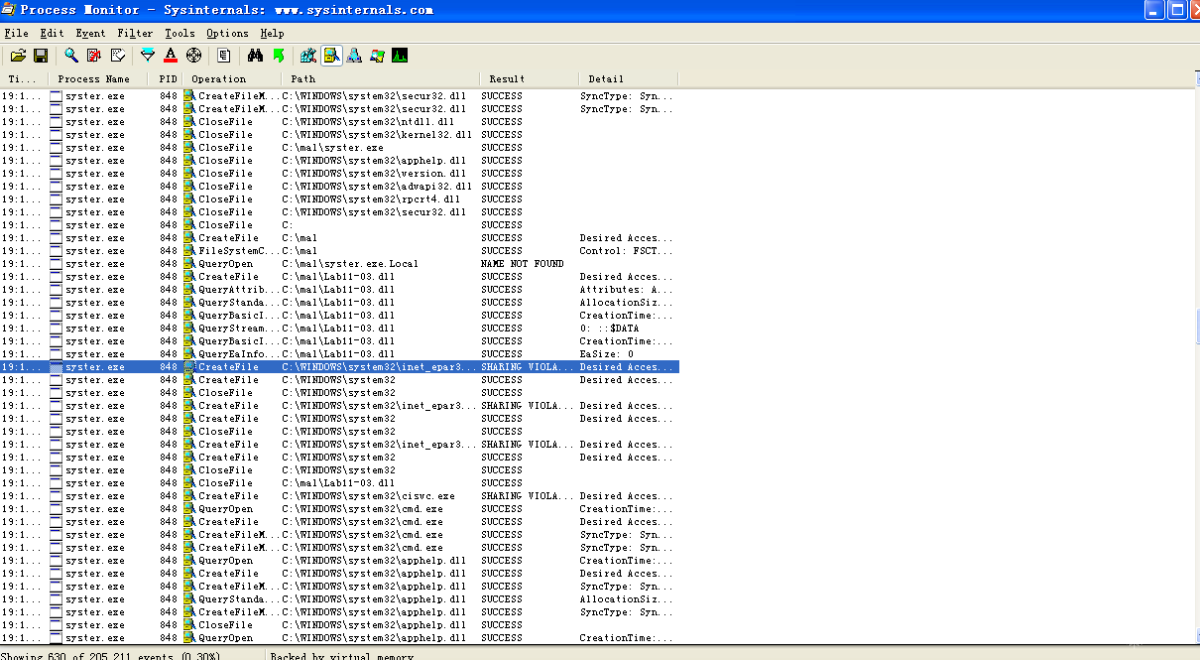Image resolution: width=1200 pixels, height=660 pixels.
Task: Toggle Show Profiling Events graph icon
Action: [x=400, y=56]
